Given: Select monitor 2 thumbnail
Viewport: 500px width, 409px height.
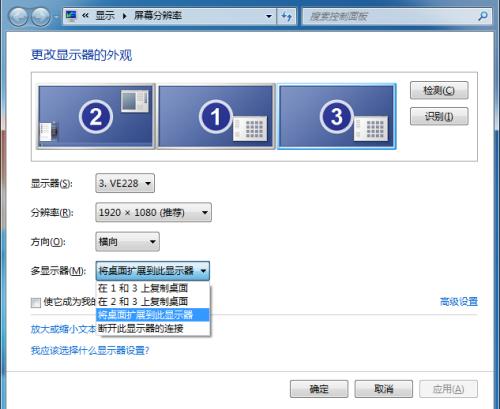Looking at the screenshot, I should coord(96,116).
